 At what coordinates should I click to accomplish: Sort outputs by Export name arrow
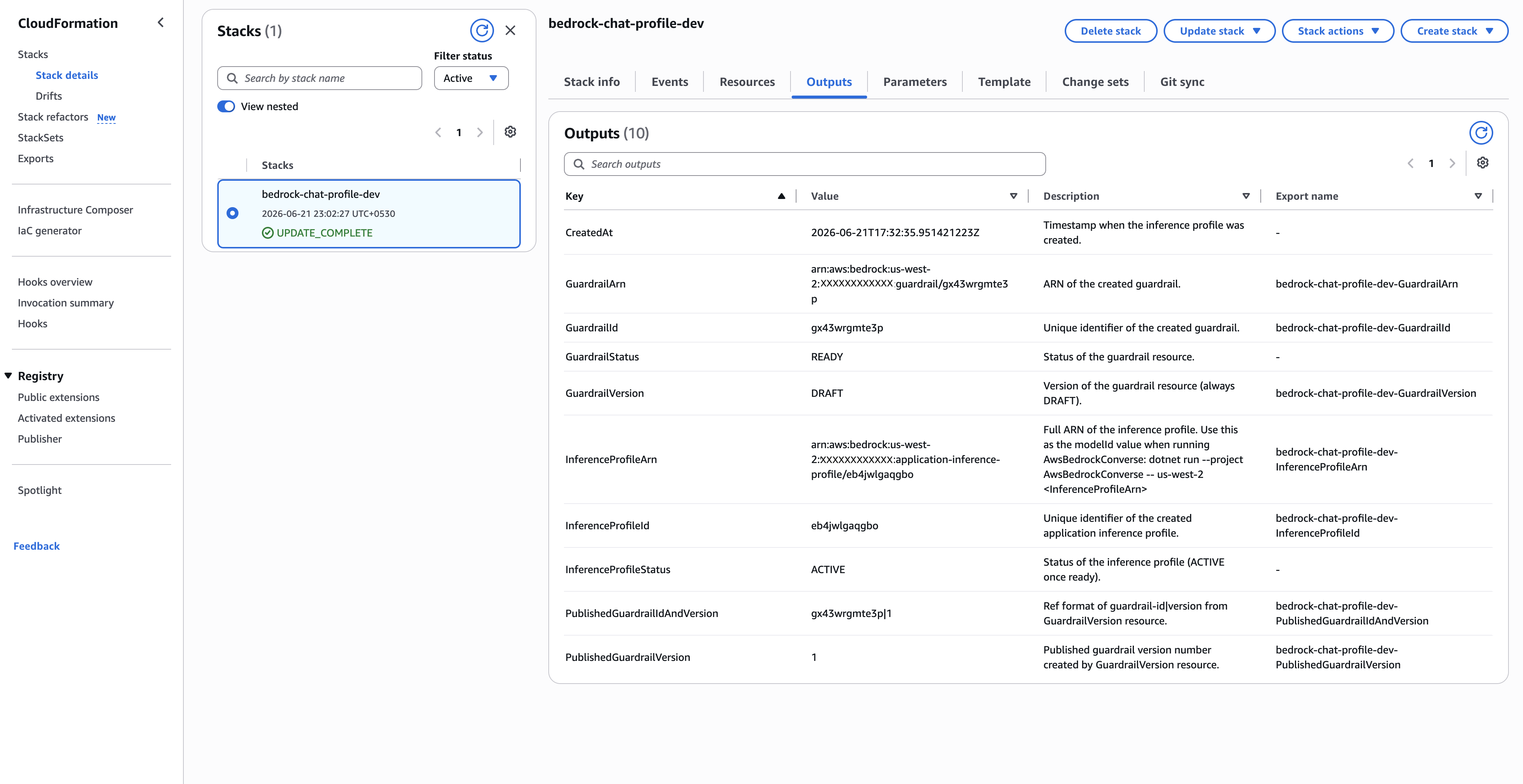(x=1478, y=196)
